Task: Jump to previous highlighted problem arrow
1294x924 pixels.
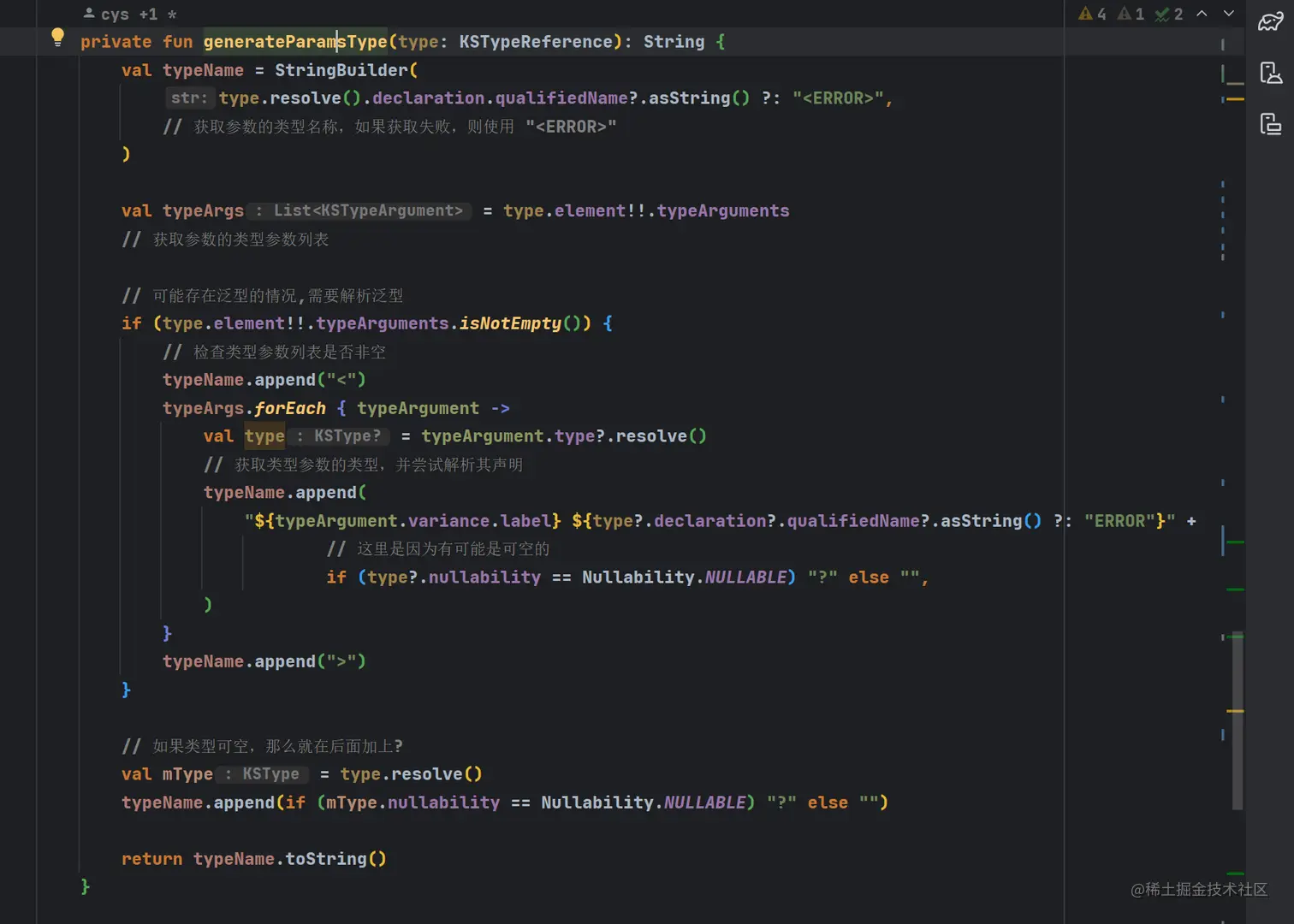Action: pos(1202,14)
